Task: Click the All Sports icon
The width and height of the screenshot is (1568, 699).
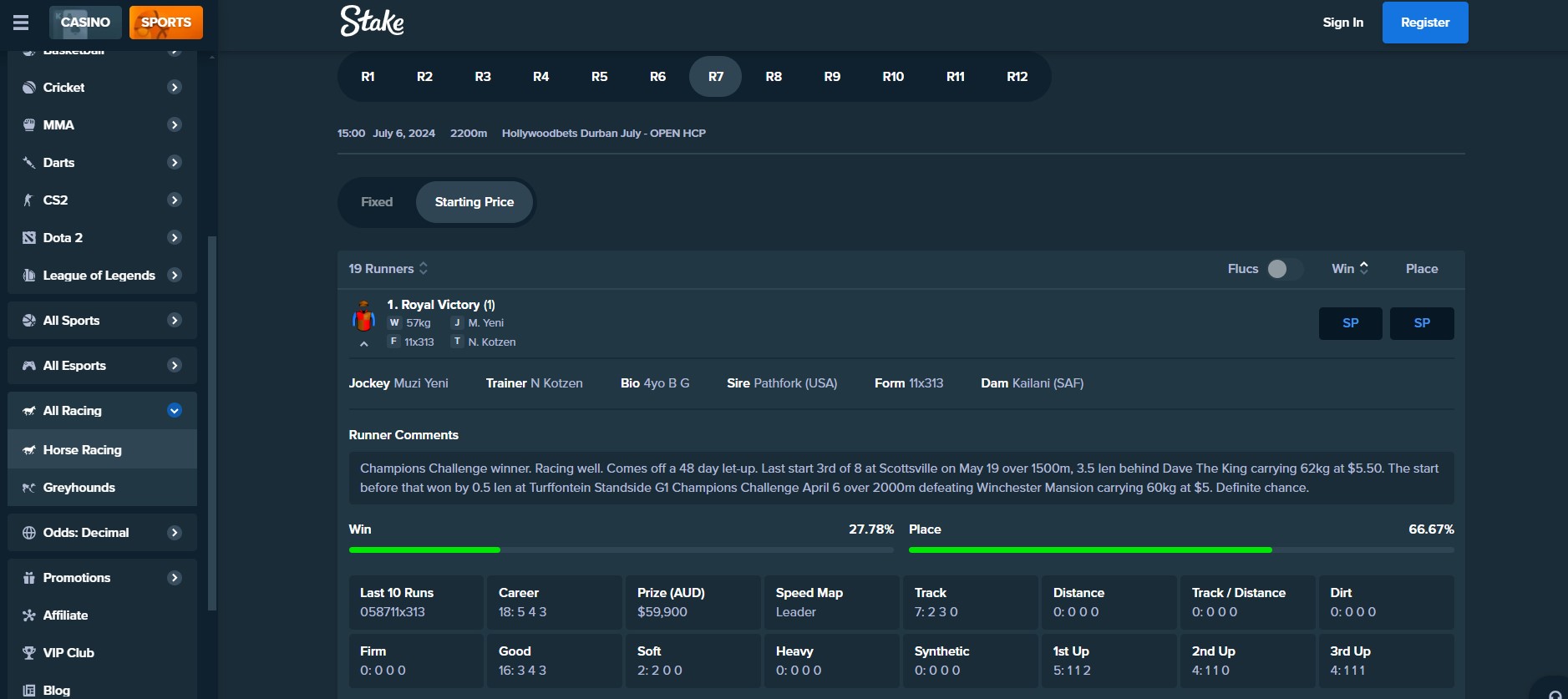Action: [x=28, y=320]
